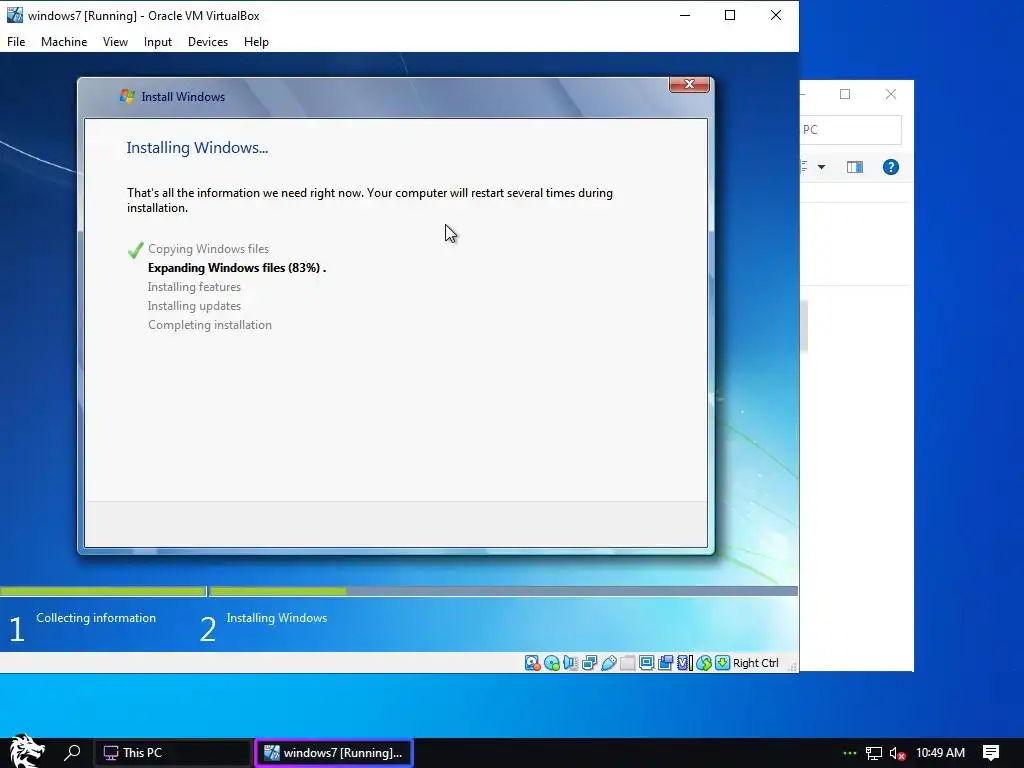
Task: Click the Install Windows flag icon
Action: pos(127,97)
